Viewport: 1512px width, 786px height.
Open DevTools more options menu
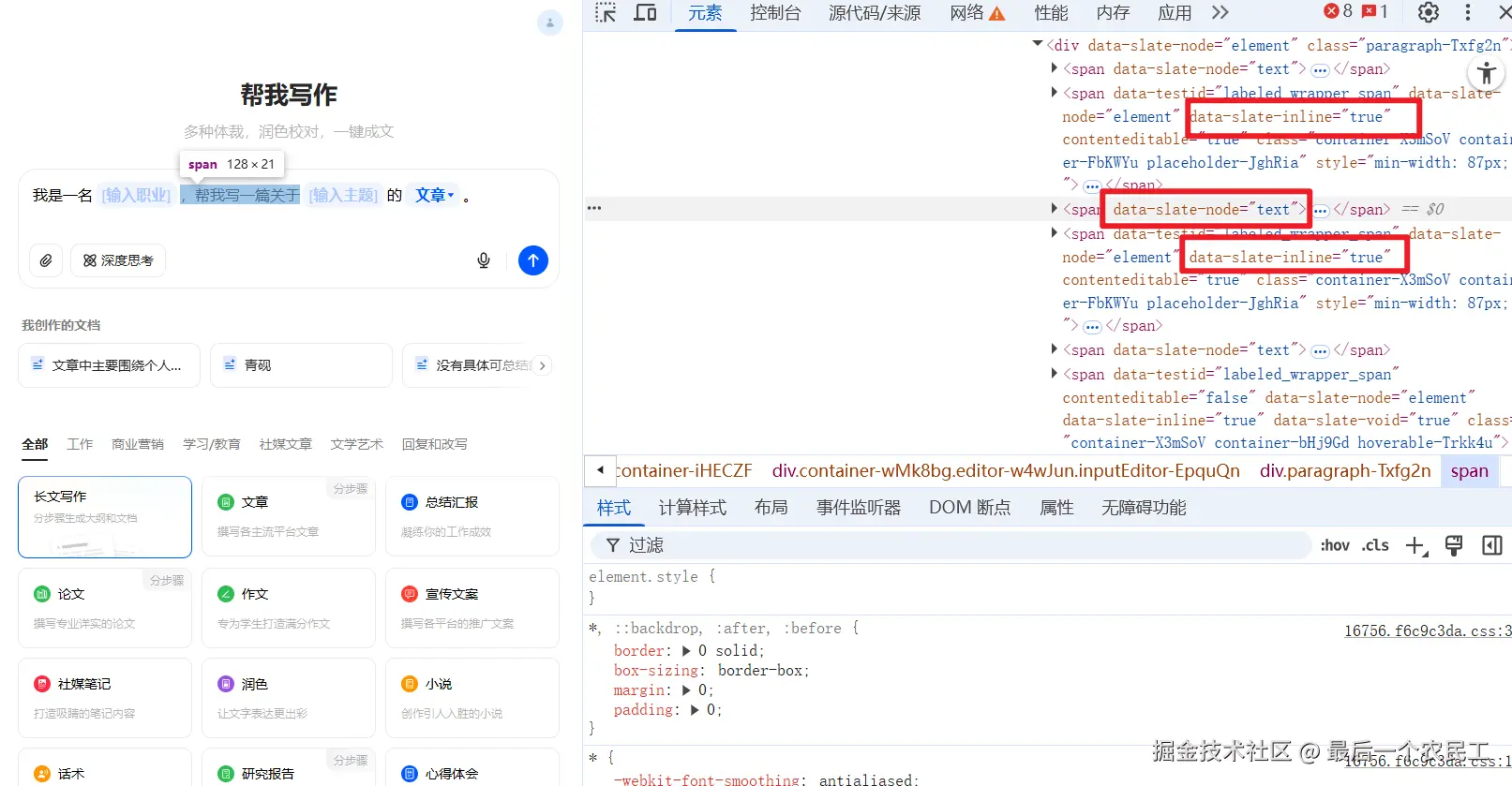(x=1468, y=12)
